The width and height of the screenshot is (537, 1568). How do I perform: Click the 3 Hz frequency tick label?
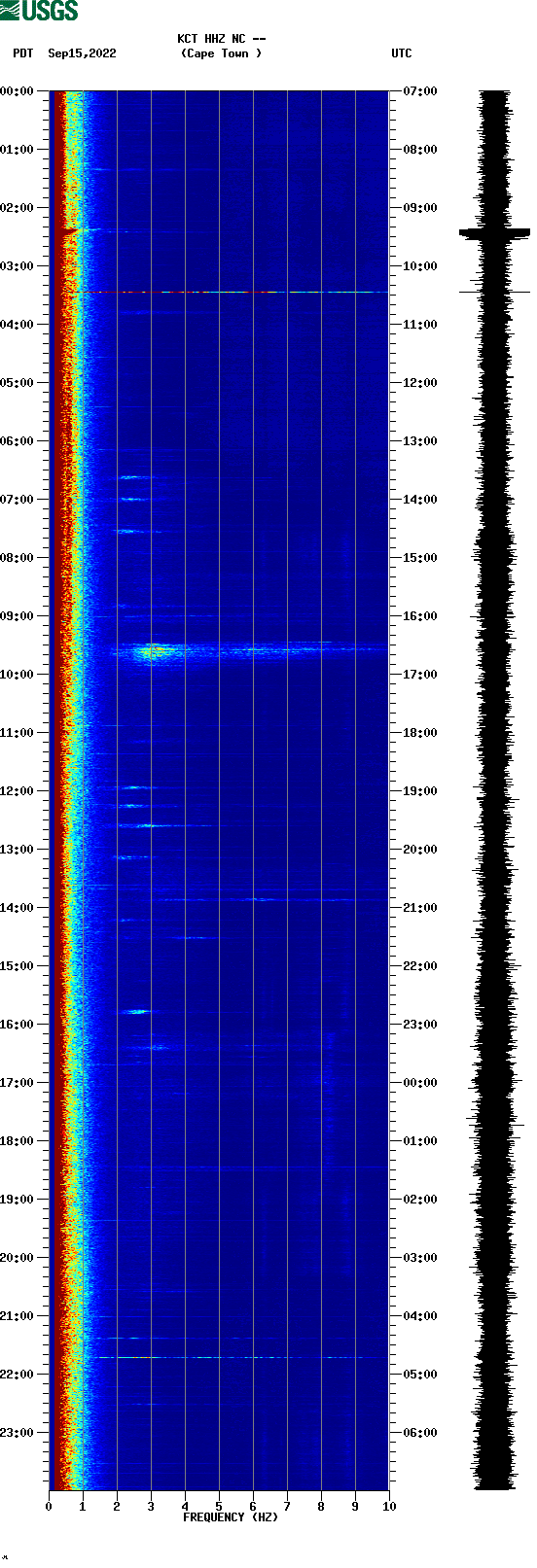[x=151, y=1507]
